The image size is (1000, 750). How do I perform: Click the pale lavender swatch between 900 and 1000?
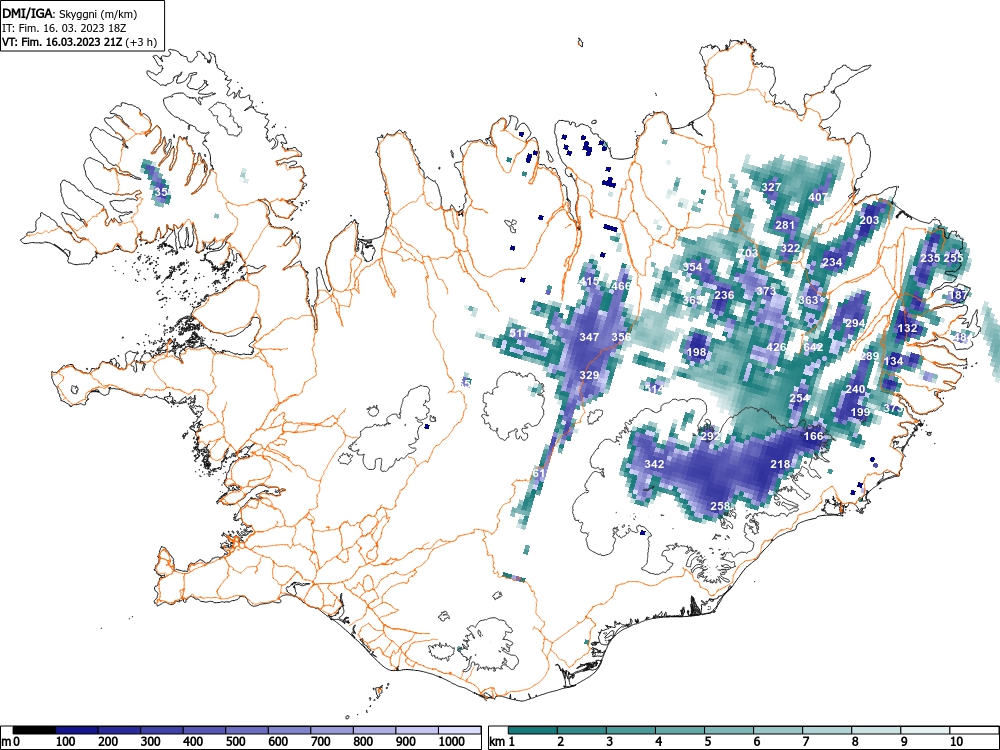point(417,730)
